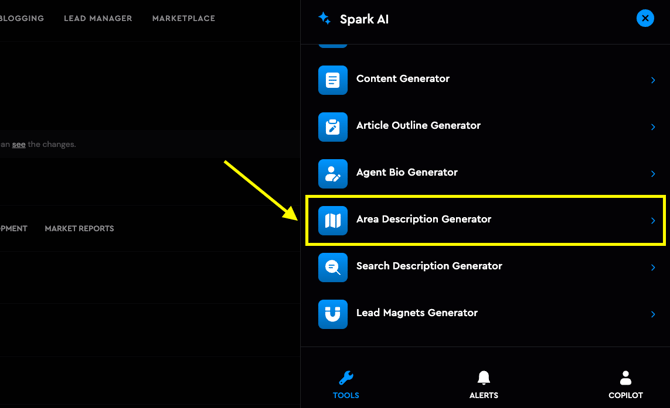
Task: Open Area Description Generator chevron arrow
Action: pos(653,221)
